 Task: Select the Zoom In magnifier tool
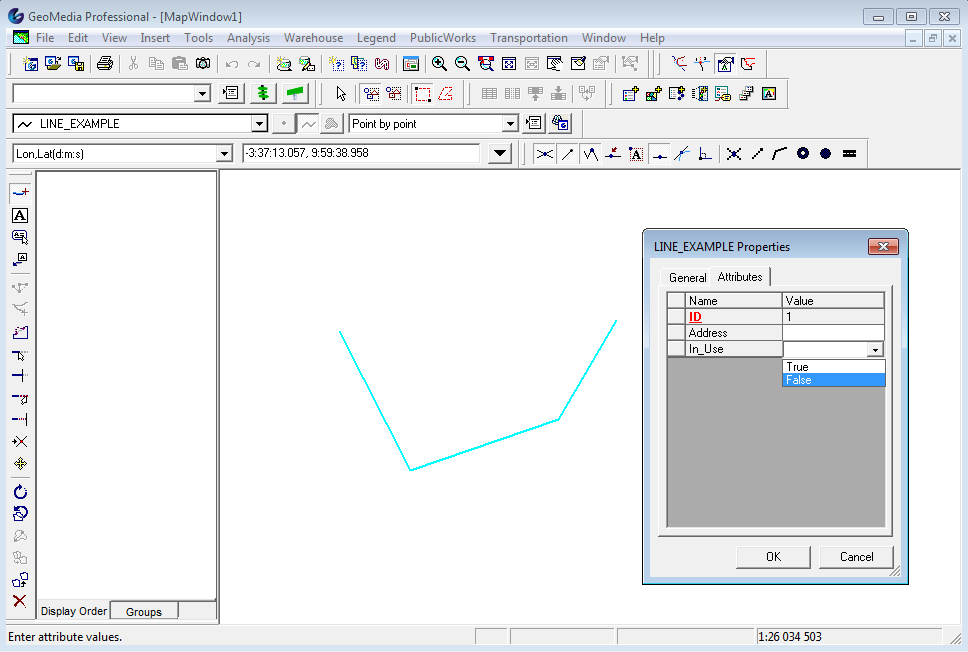point(440,63)
